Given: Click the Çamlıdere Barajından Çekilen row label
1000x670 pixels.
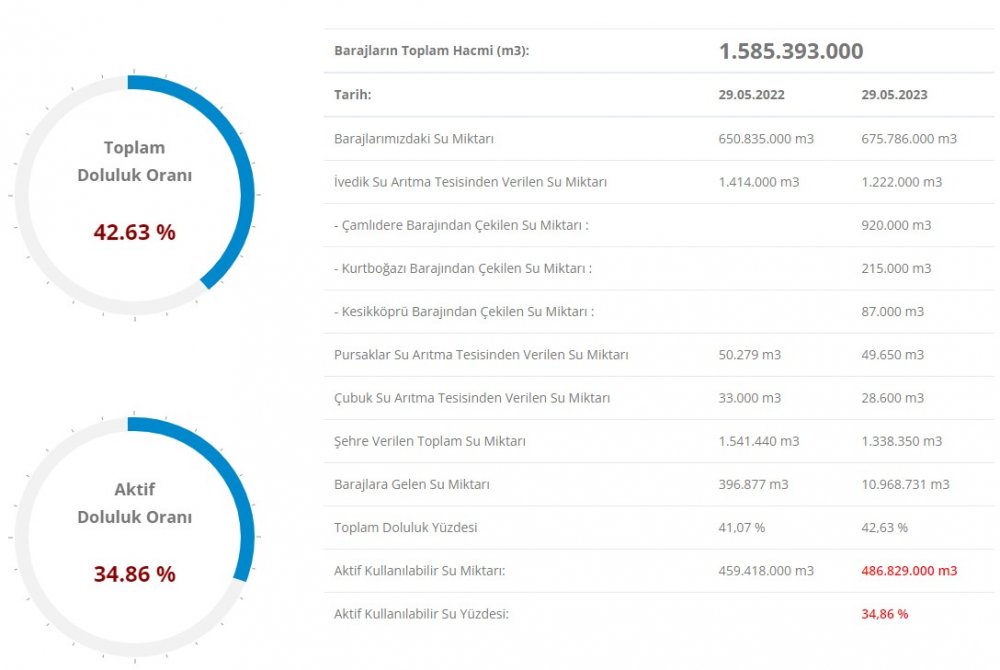Looking at the screenshot, I should click(461, 225).
